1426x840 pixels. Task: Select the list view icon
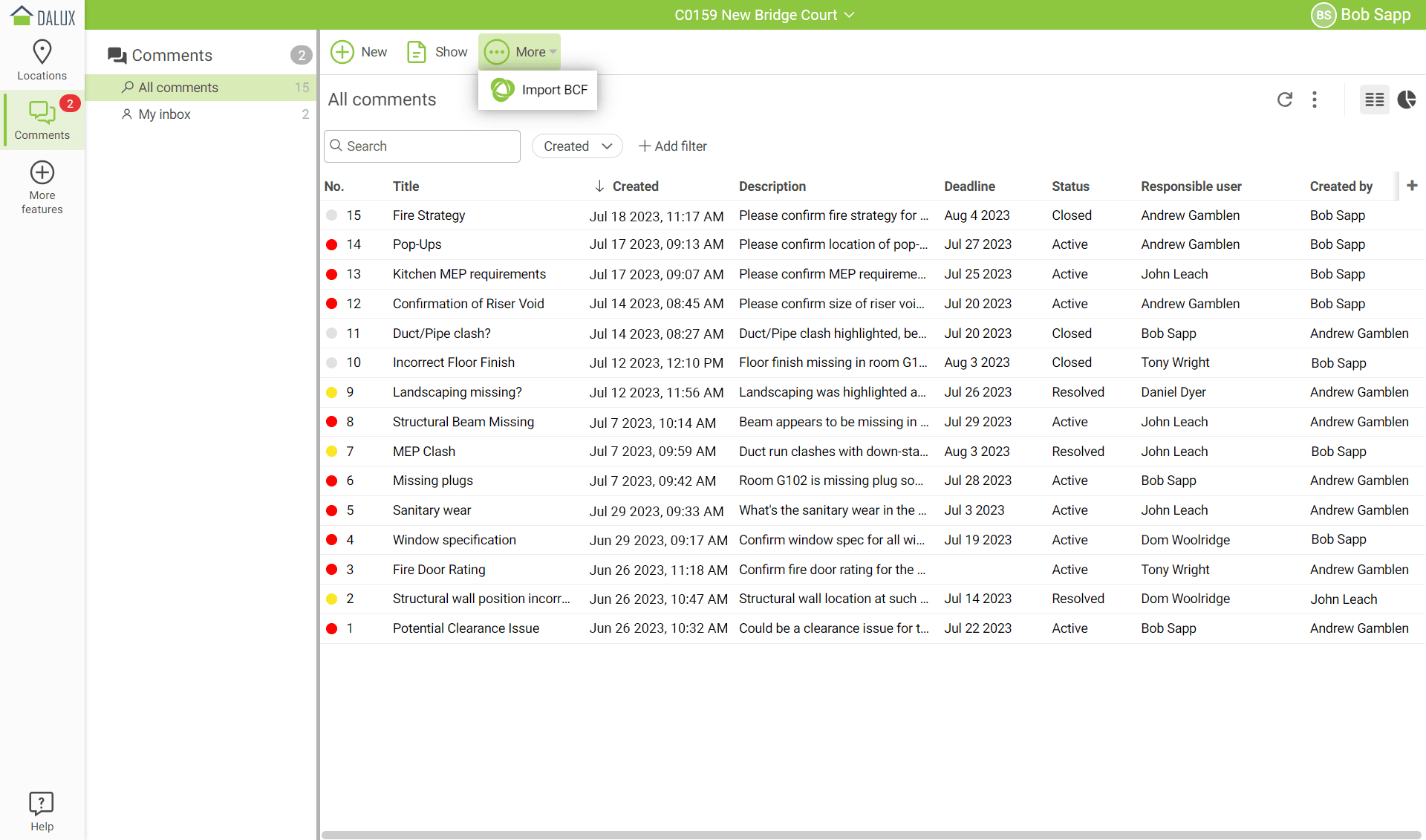point(1374,100)
